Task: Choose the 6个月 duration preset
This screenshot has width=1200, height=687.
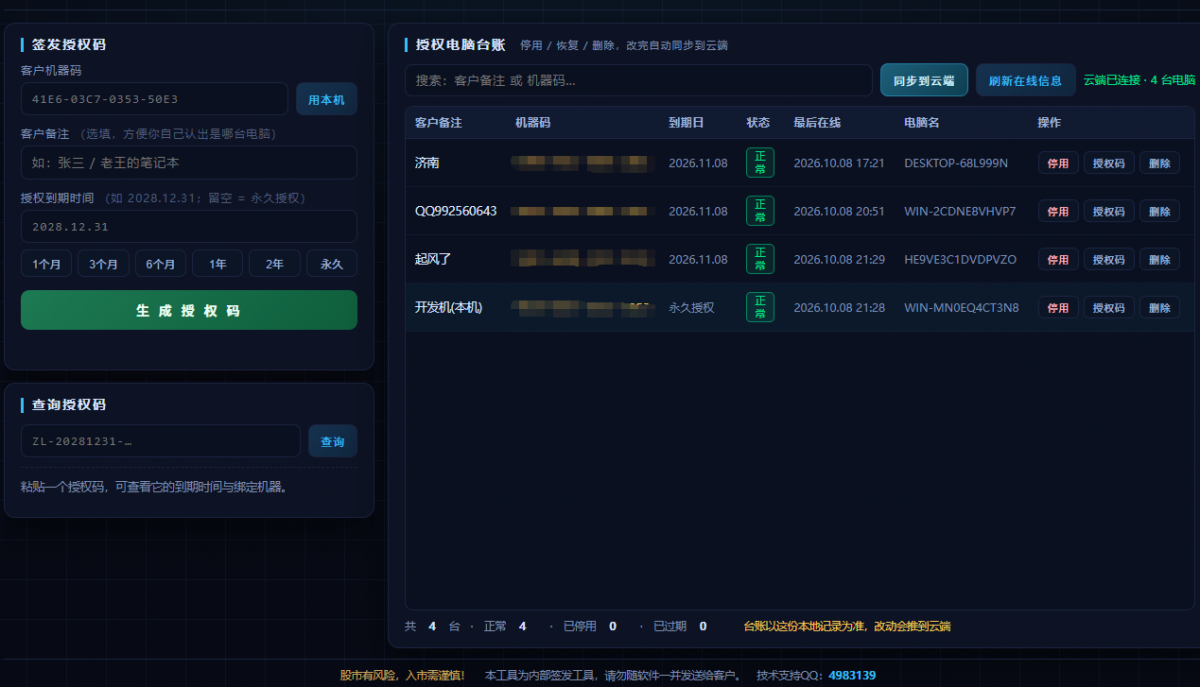Action: (160, 264)
